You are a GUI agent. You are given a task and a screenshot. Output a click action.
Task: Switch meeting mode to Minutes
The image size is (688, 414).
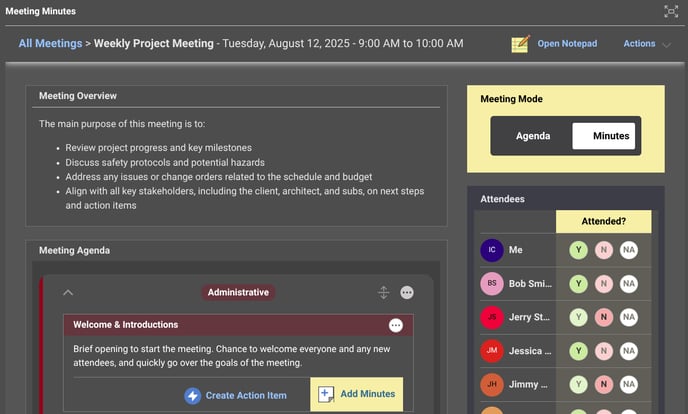(x=604, y=136)
